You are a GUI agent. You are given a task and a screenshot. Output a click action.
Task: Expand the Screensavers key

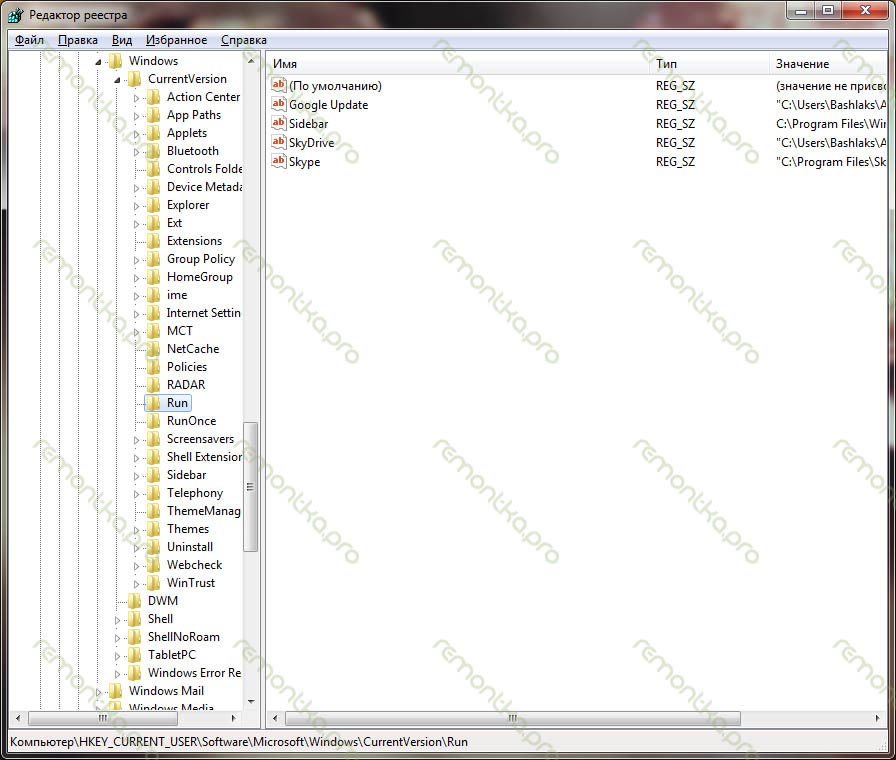point(136,440)
